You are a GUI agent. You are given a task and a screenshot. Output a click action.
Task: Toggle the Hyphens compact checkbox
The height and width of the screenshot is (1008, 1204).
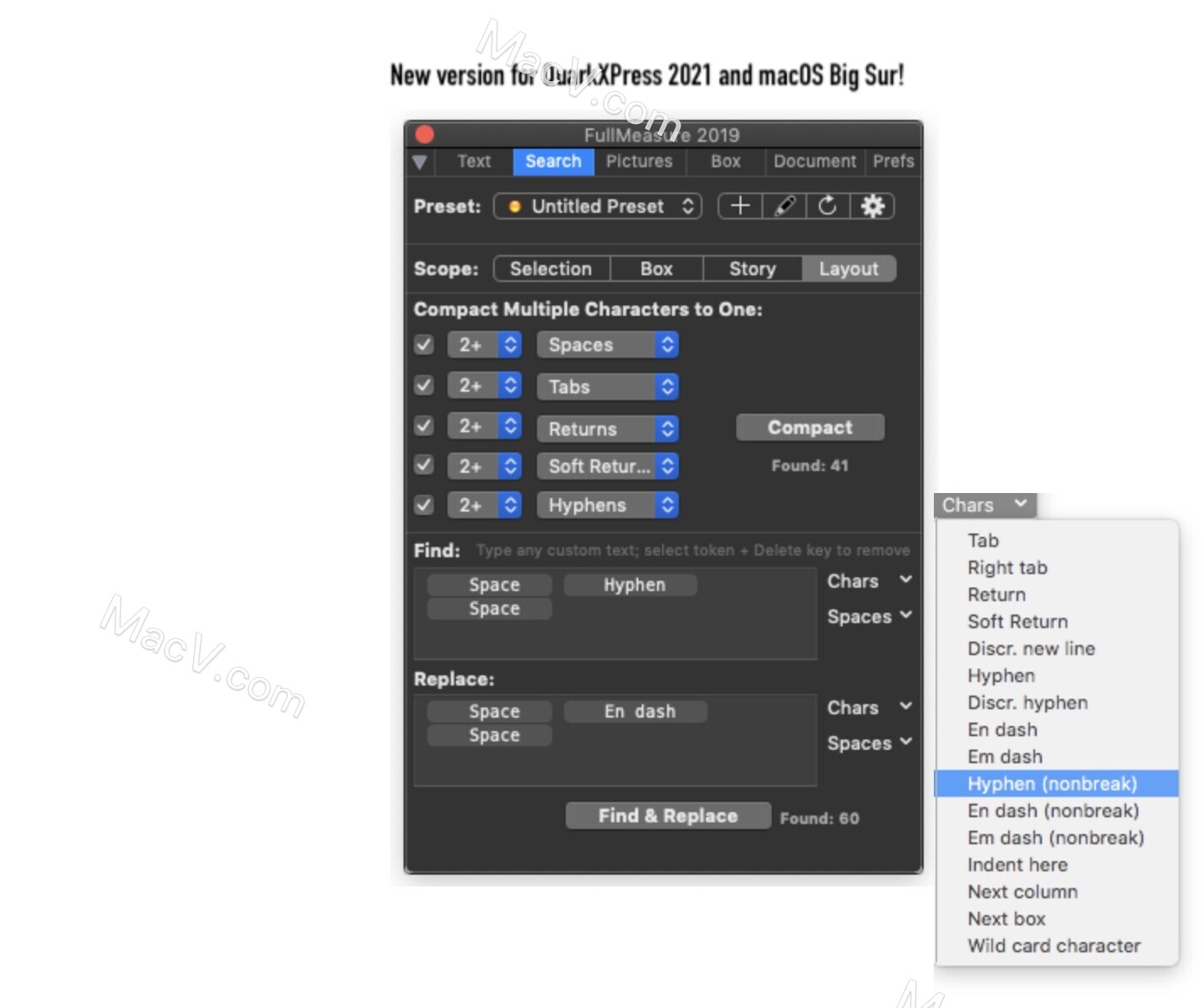click(x=424, y=505)
